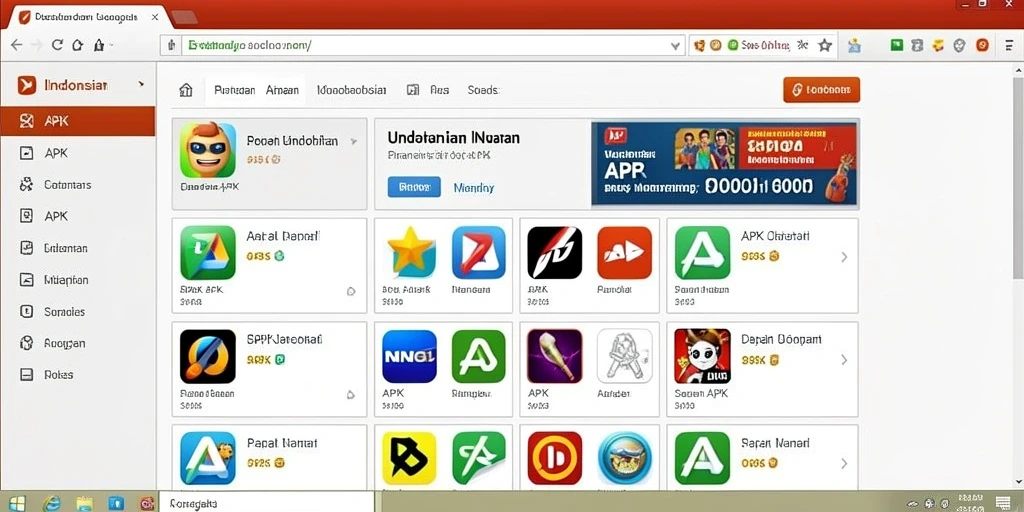Click small icon in SPPKJateotatl card corner
The image size is (1024, 512).
350,394
